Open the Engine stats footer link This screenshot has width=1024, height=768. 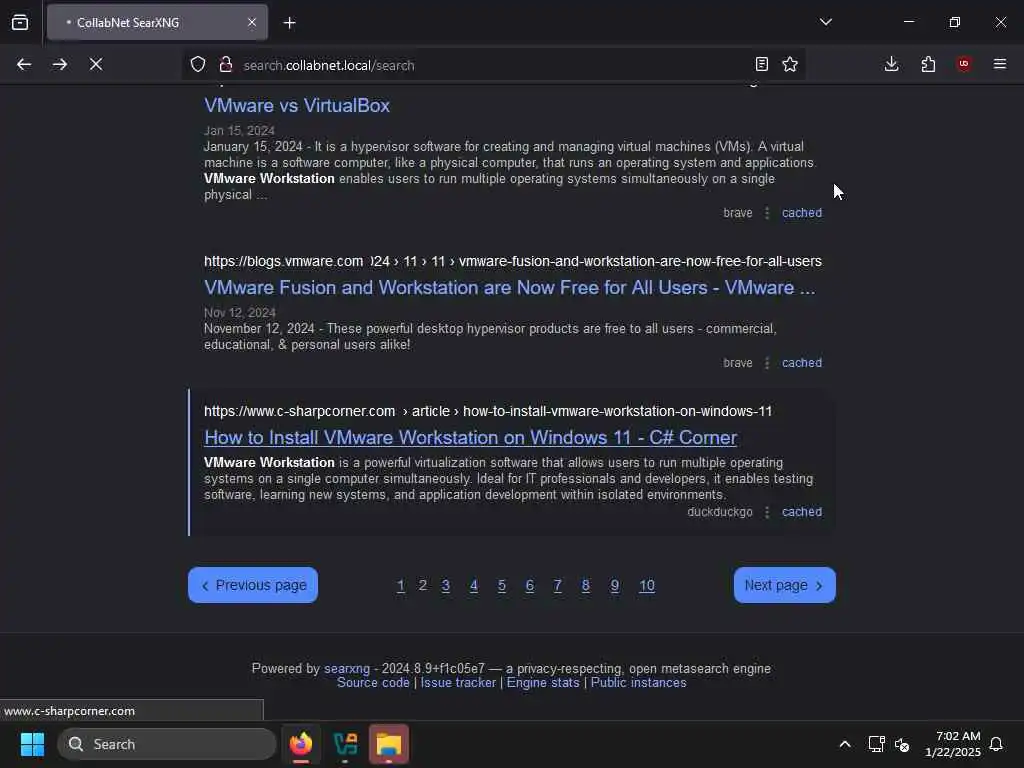pyautogui.click(x=543, y=682)
